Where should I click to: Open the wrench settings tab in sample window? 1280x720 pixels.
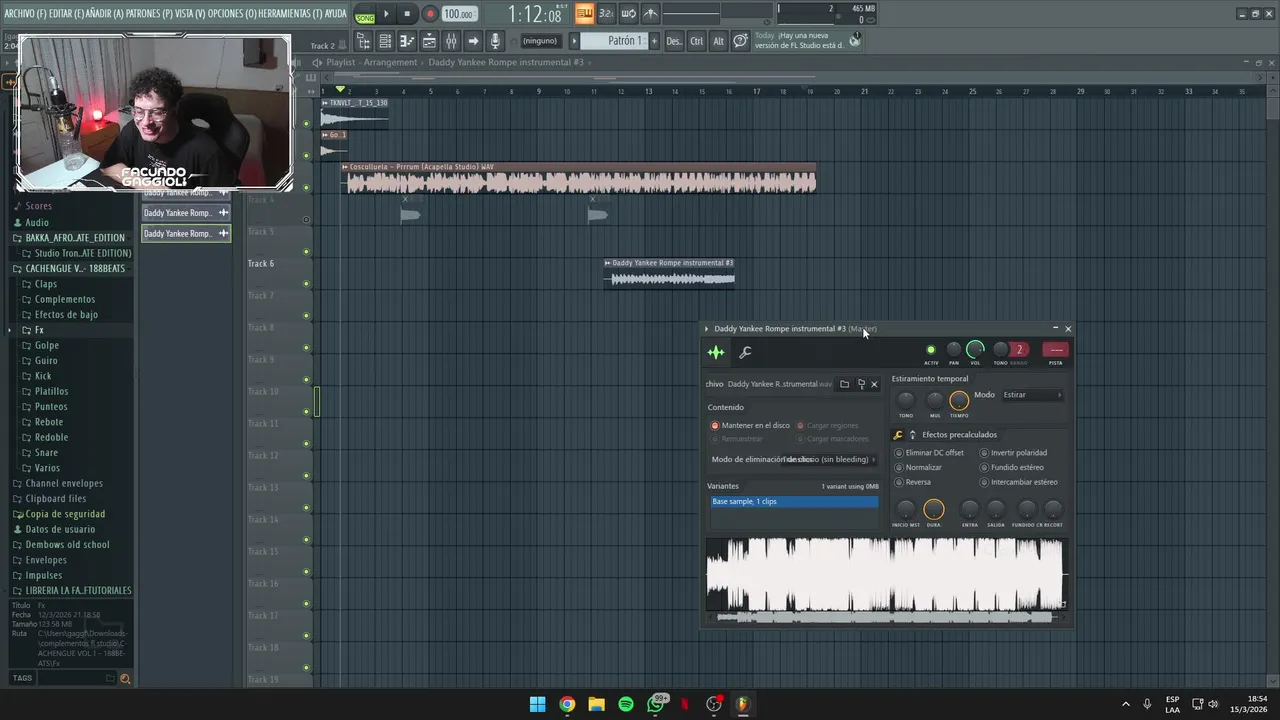pyautogui.click(x=745, y=352)
